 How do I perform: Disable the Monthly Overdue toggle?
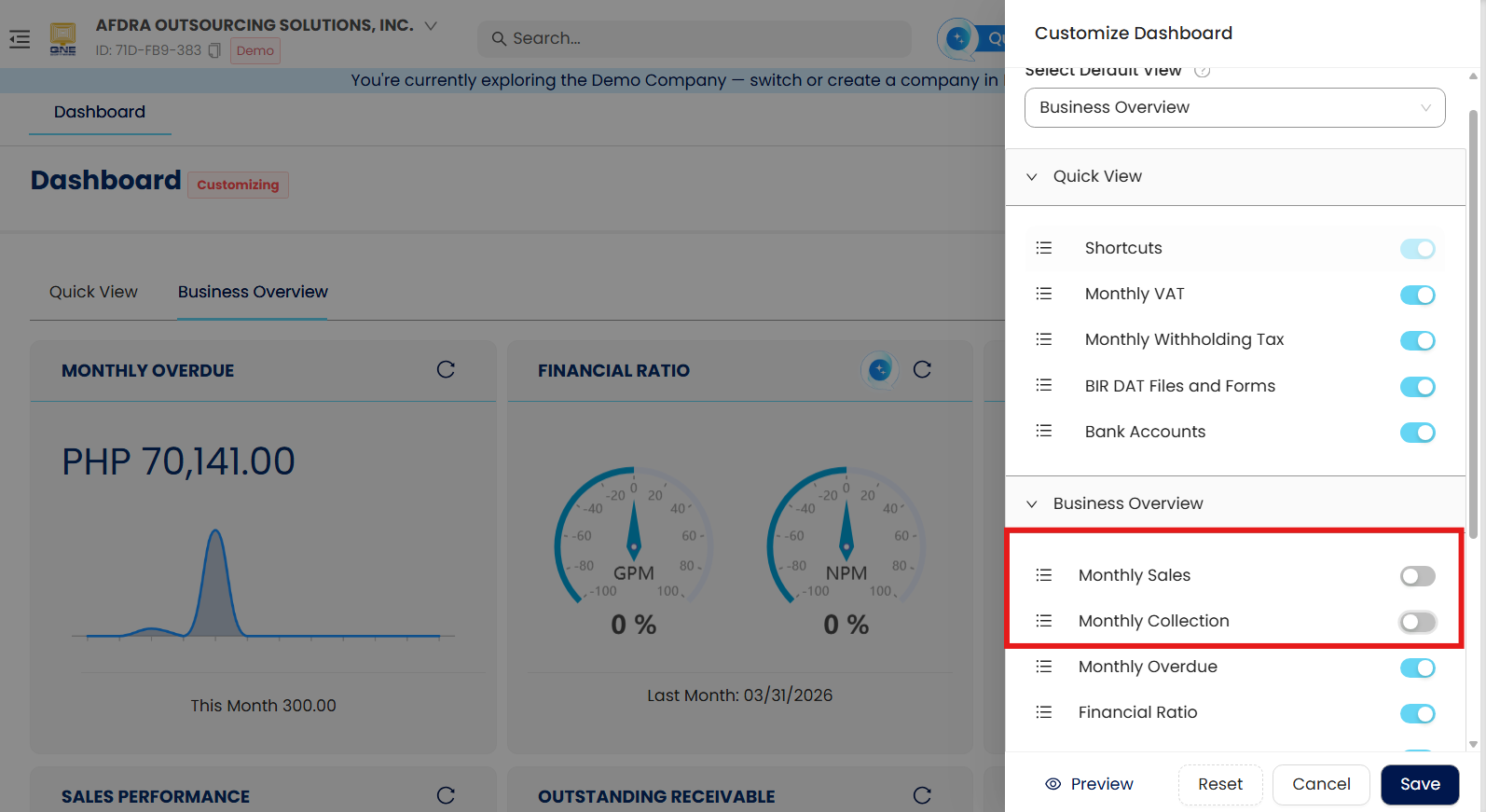[1417, 667]
